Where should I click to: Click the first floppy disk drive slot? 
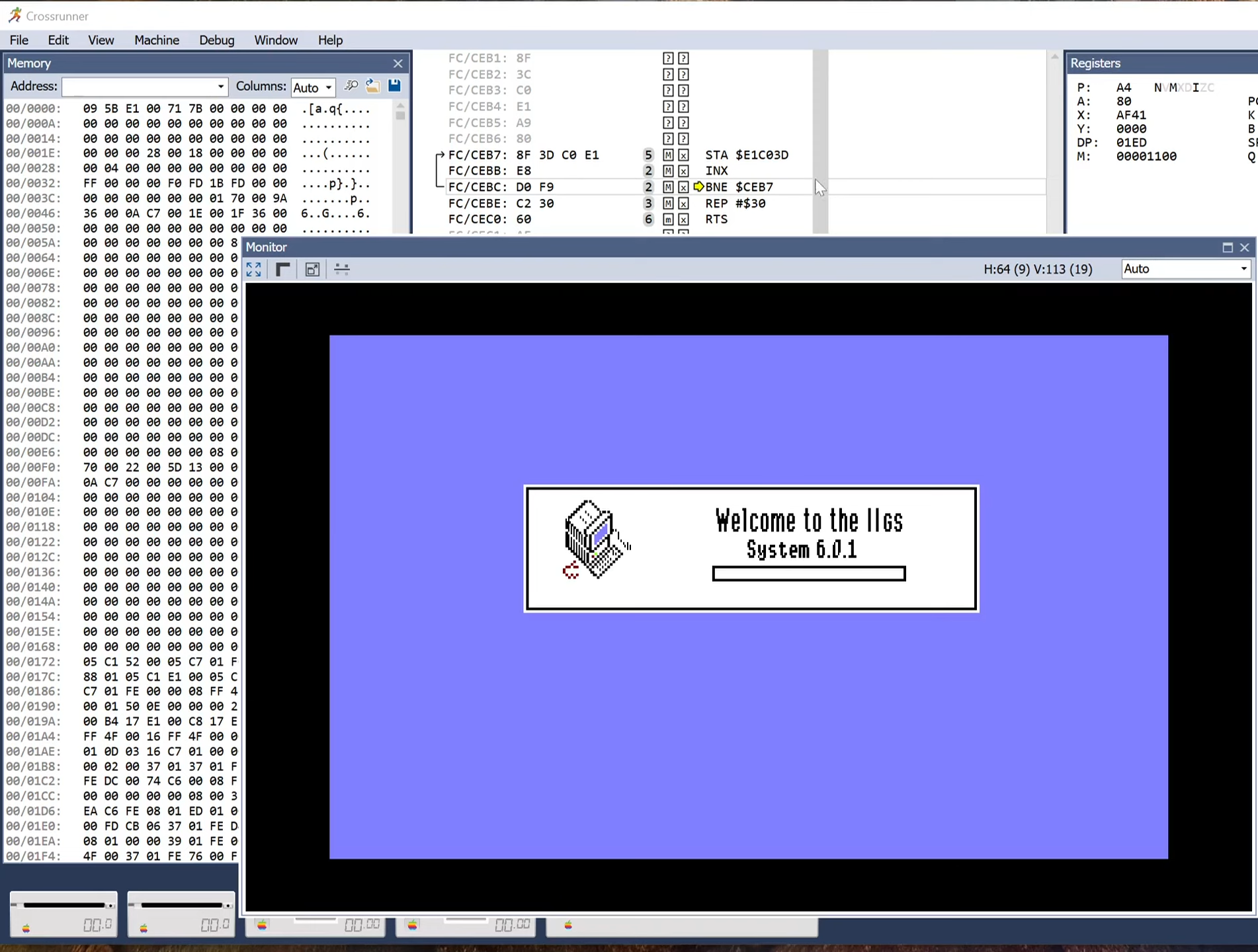[63, 914]
